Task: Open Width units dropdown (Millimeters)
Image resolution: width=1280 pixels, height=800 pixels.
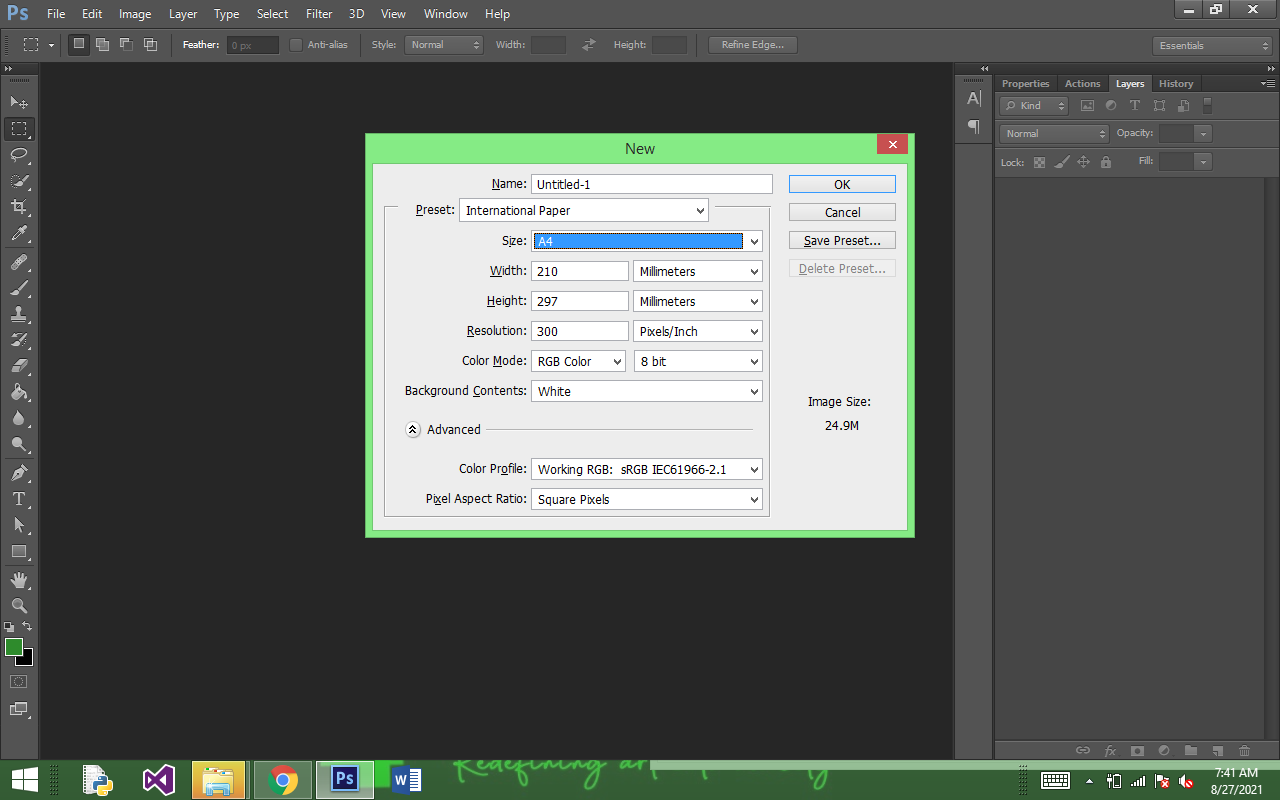Action: (x=698, y=271)
